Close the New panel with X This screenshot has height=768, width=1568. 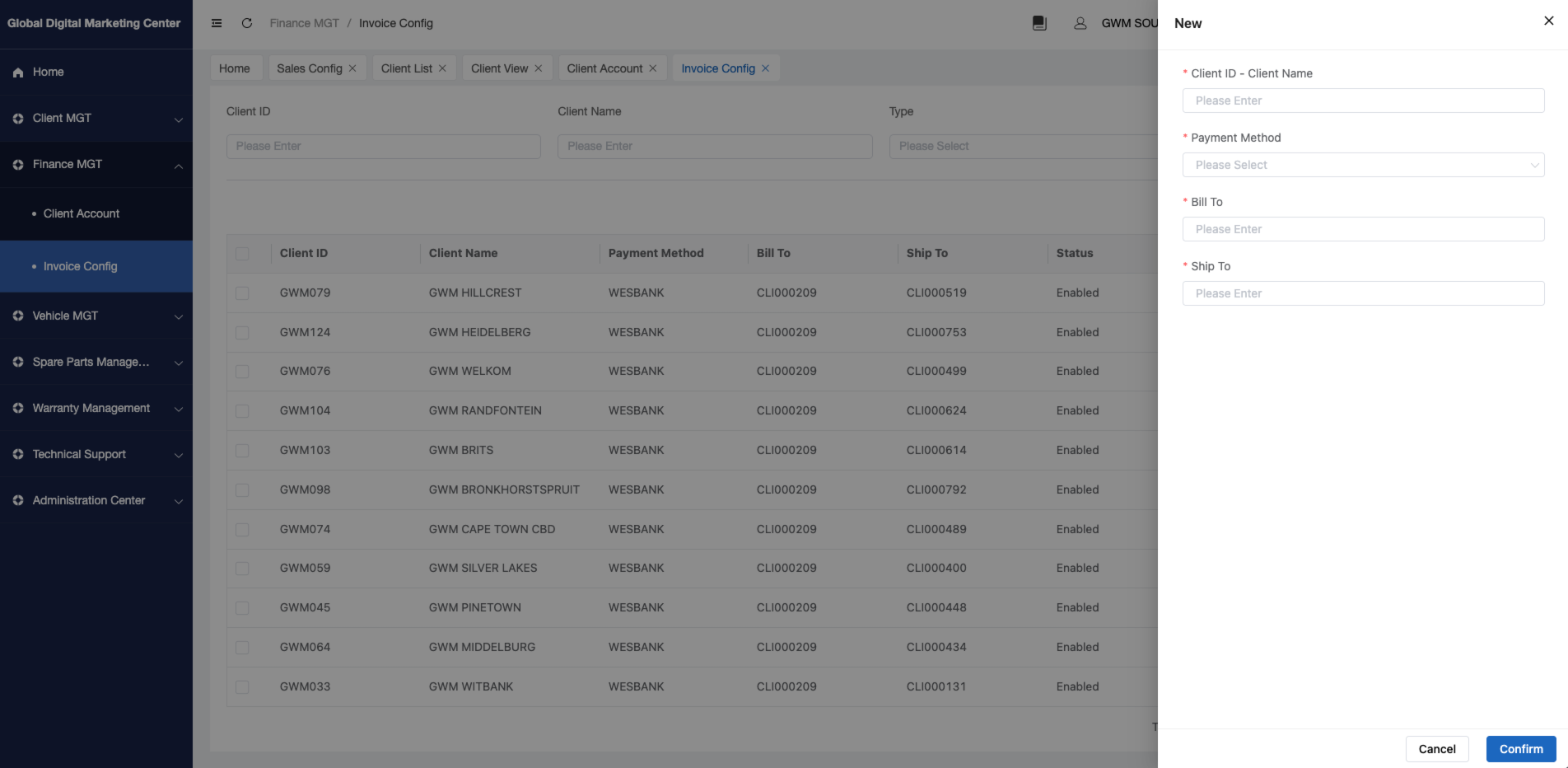click(1548, 21)
